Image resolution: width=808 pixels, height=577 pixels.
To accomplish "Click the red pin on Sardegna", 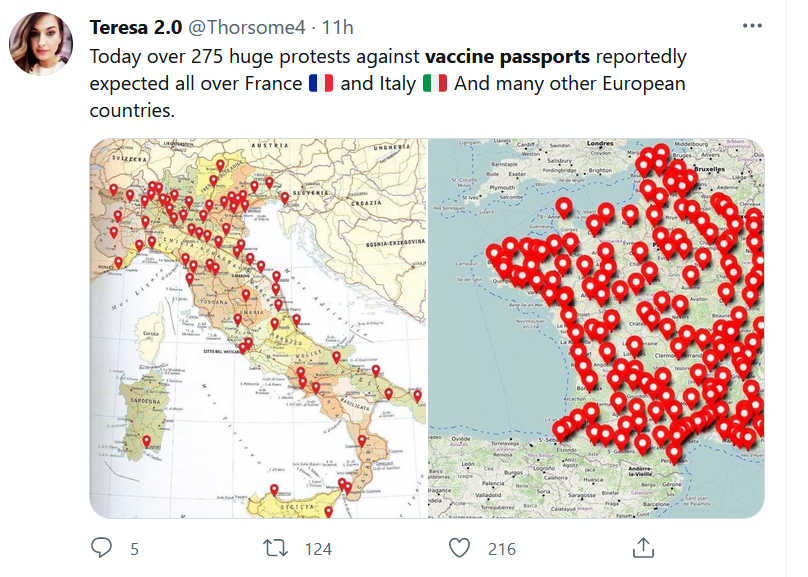I will pyautogui.click(x=147, y=440).
